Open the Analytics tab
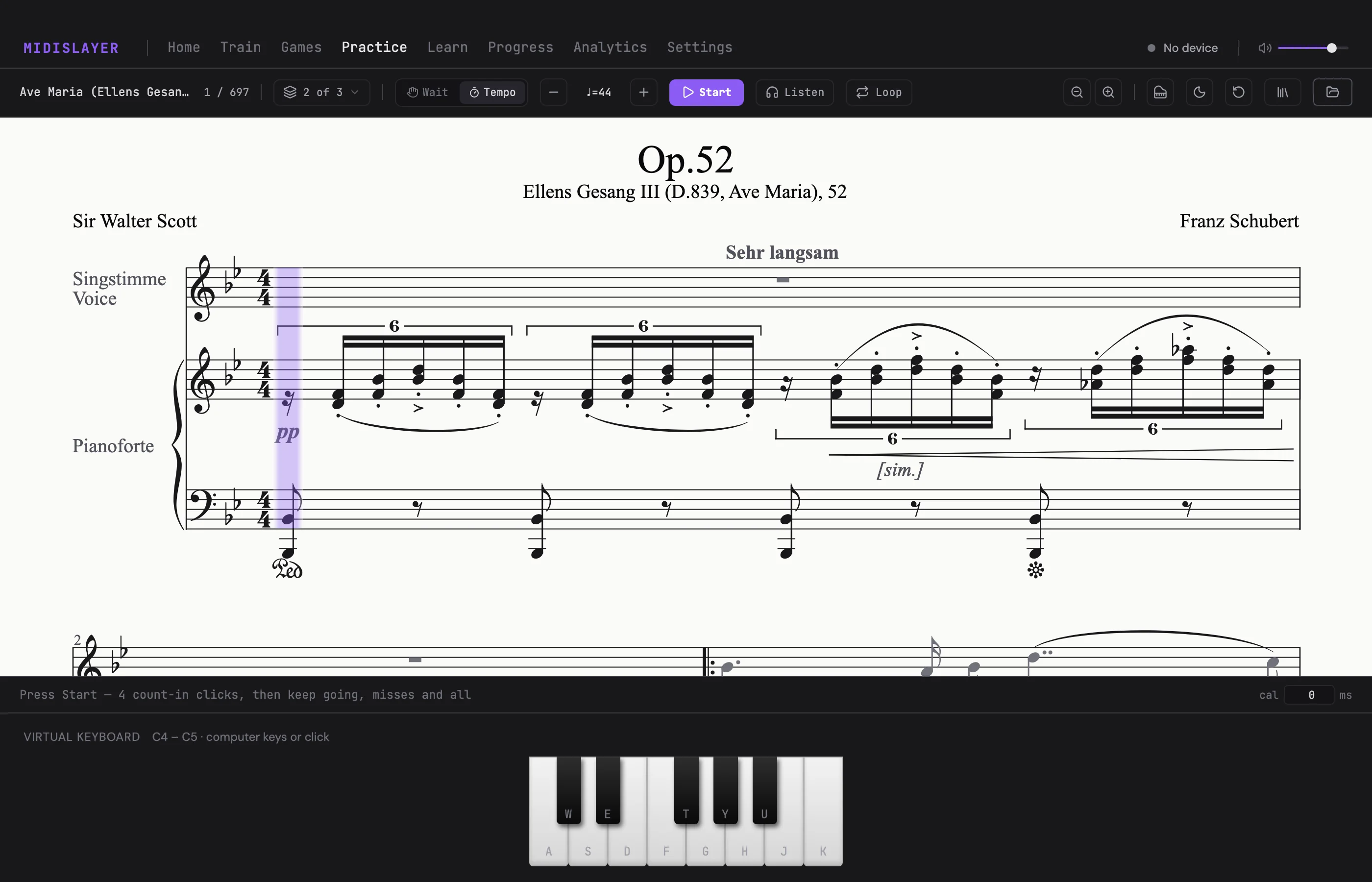Image resolution: width=1372 pixels, height=882 pixels. [x=610, y=47]
